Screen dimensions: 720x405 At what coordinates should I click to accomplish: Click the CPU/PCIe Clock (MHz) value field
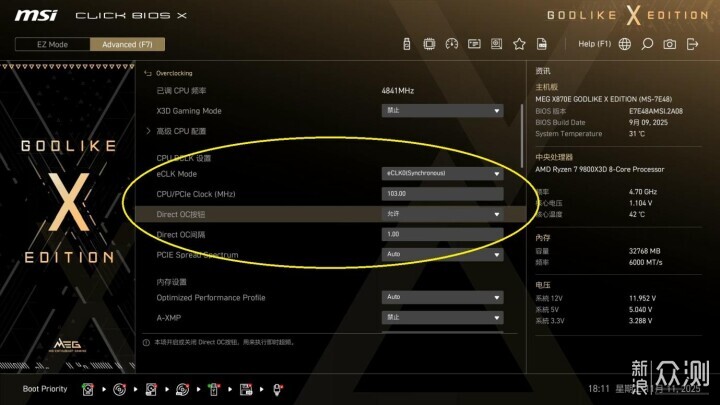[x=442, y=194]
